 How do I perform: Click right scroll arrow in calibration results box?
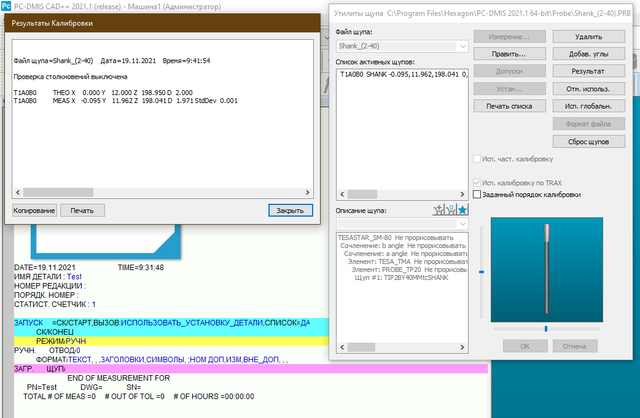308,192
